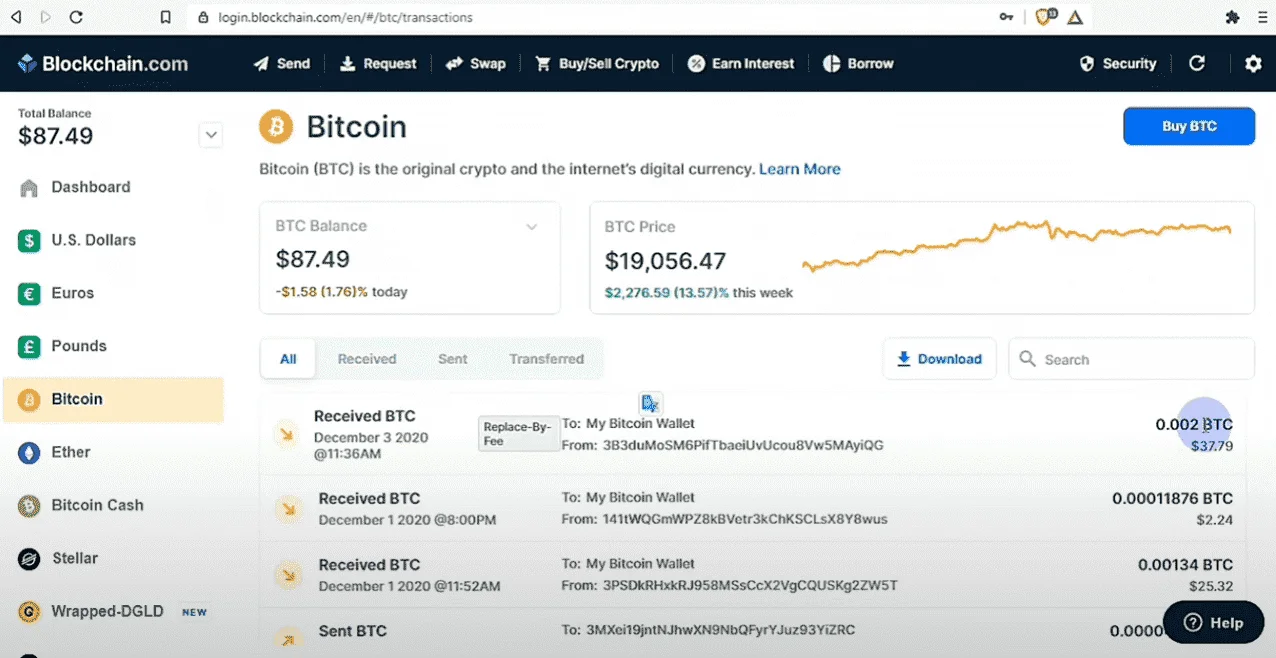1276x658 pixels.
Task: Click received arrow icon for 8:00PM transaction
Action: coord(289,509)
